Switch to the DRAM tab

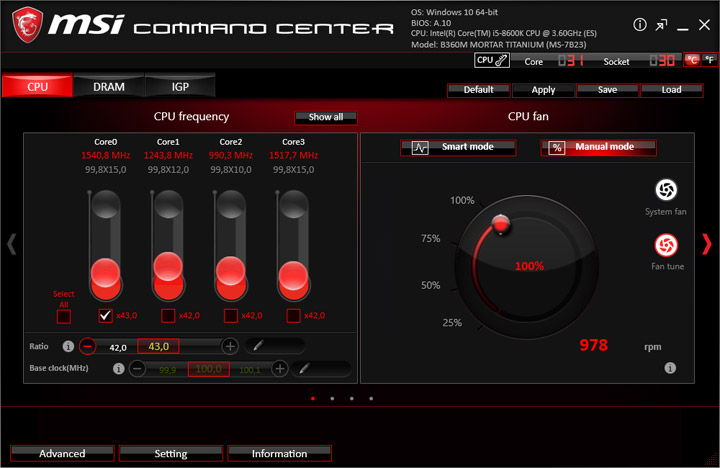click(x=109, y=86)
